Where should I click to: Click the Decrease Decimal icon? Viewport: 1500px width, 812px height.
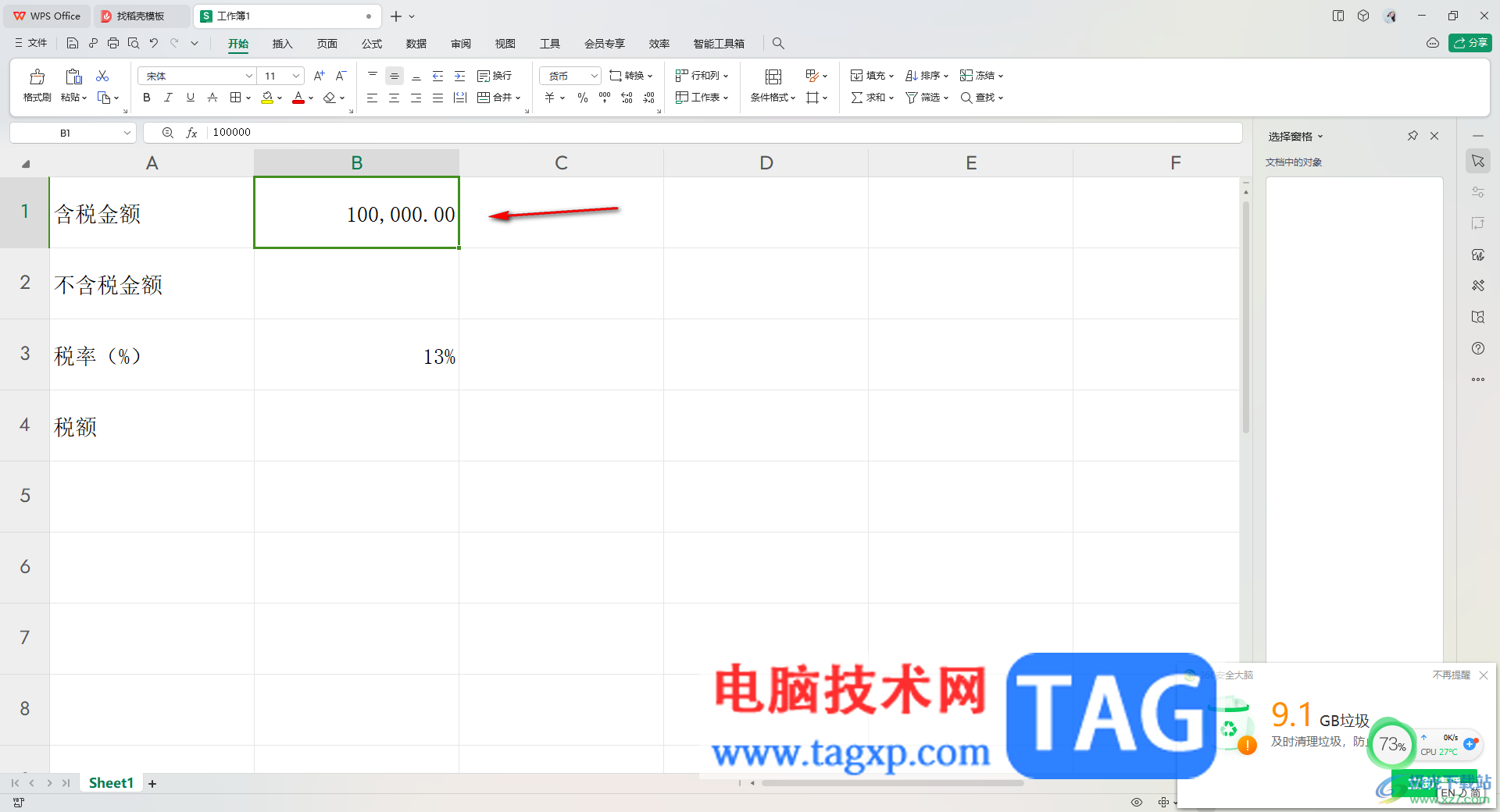tap(648, 98)
